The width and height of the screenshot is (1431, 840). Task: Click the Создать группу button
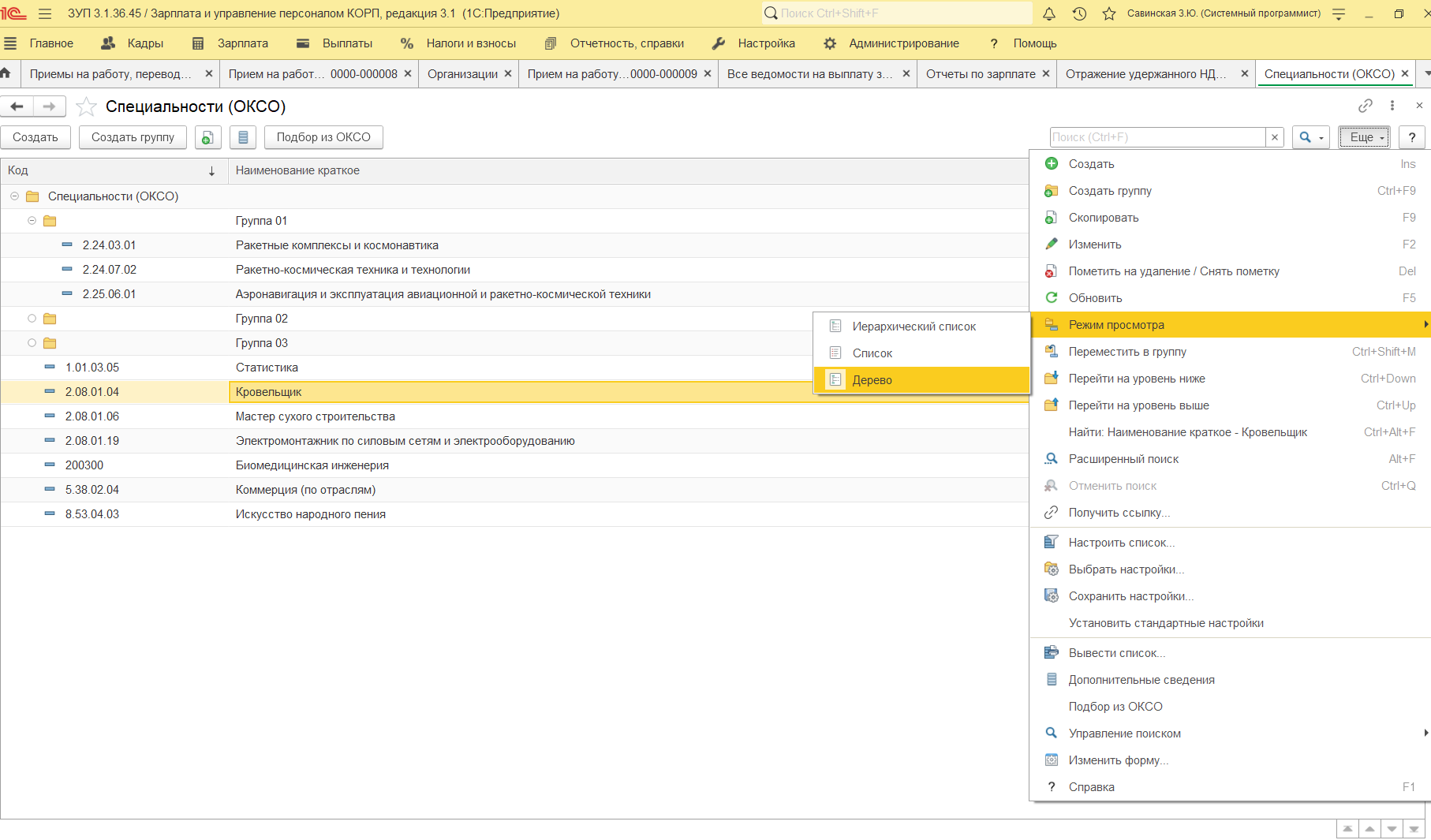(133, 137)
